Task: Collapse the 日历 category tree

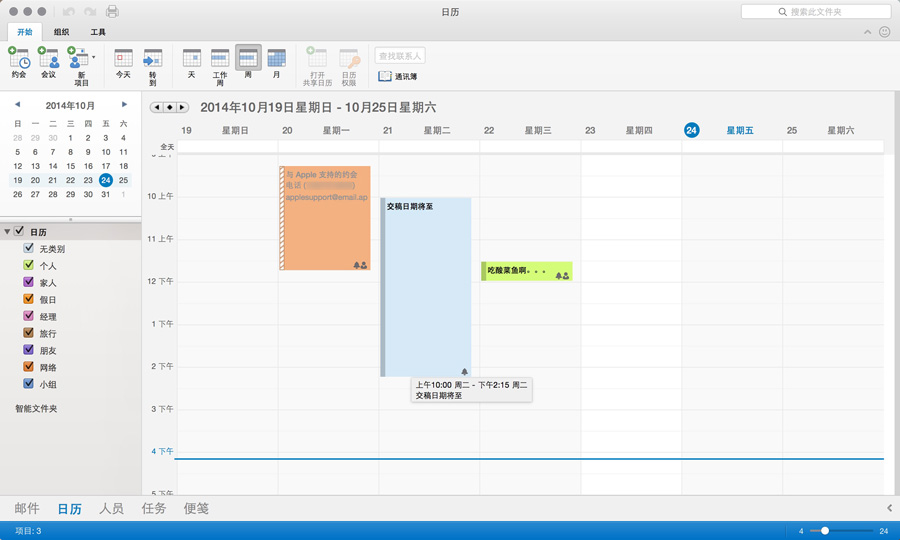Action: 7,232
